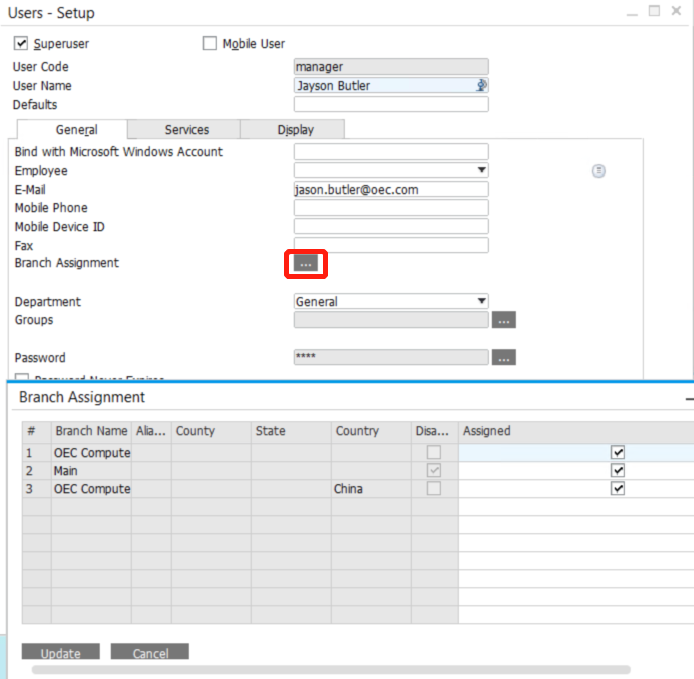Click the Branch Name column header

91,431
